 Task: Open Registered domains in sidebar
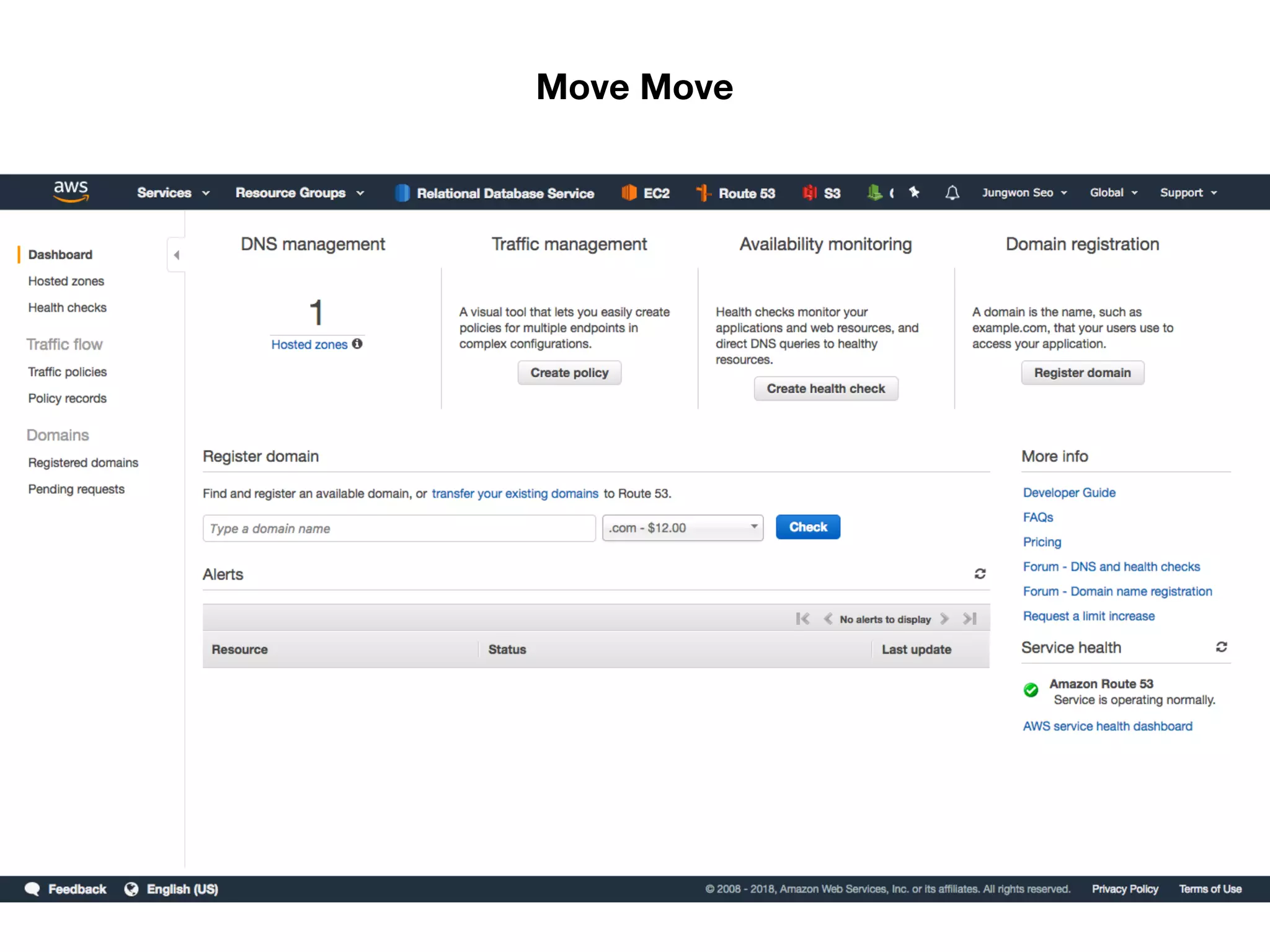click(83, 463)
